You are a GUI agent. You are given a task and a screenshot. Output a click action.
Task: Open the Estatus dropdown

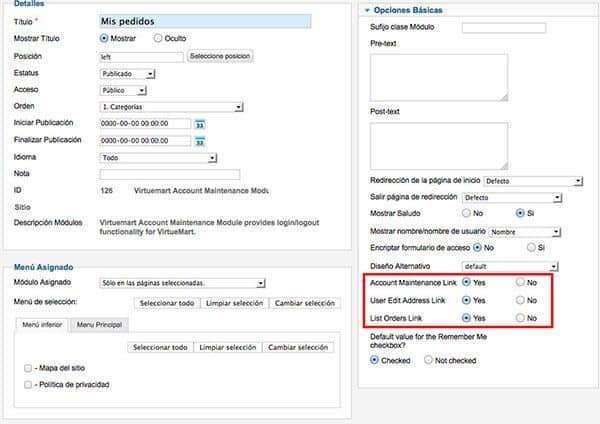pyautogui.click(x=127, y=74)
